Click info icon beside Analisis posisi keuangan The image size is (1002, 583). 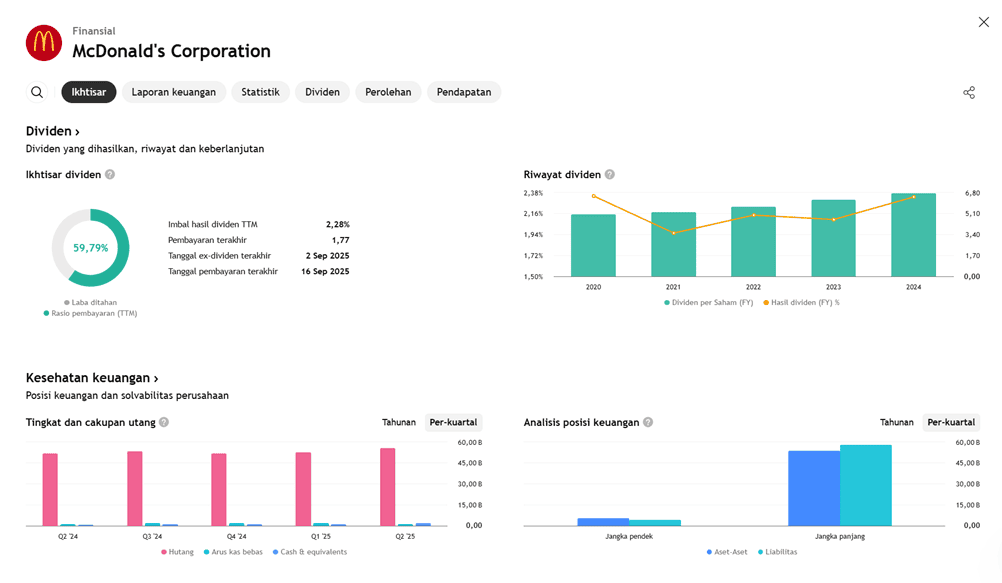pyautogui.click(x=648, y=422)
